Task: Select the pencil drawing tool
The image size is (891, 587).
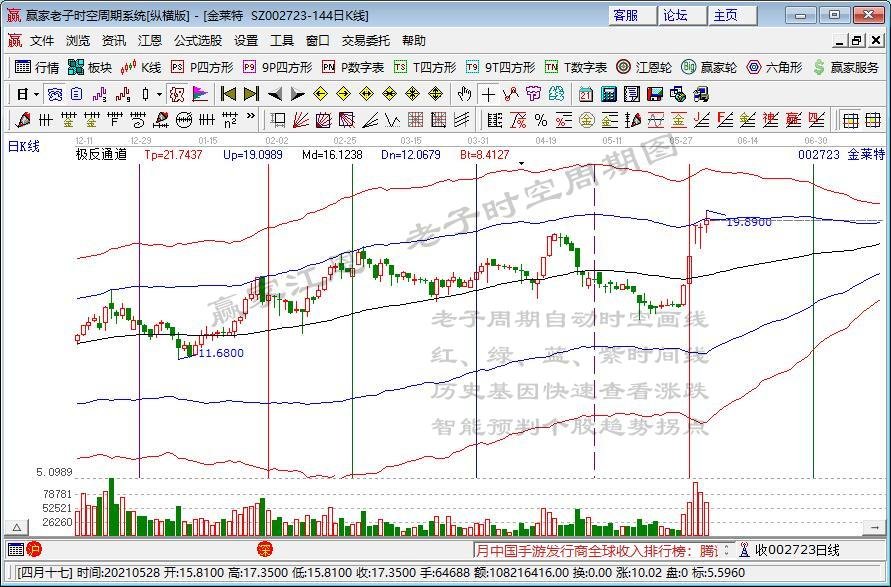Action: [23, 120]
